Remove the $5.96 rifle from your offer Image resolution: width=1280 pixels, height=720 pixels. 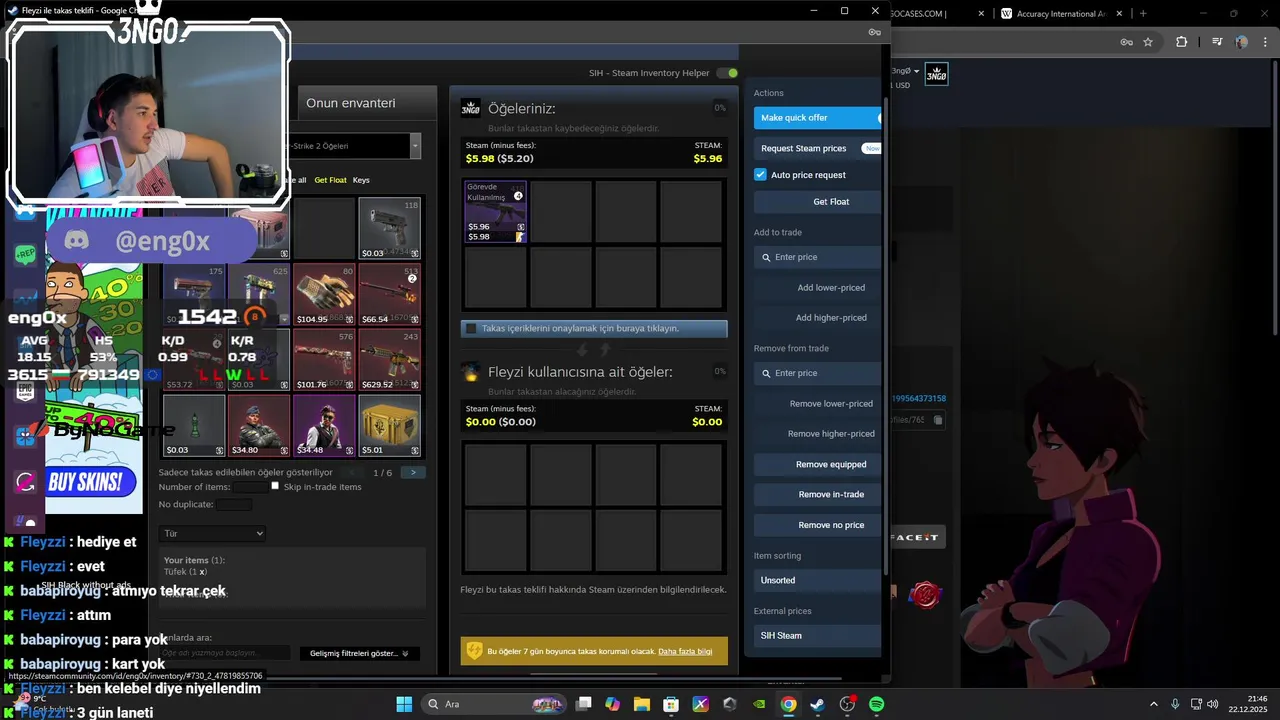tap(495, 212)
